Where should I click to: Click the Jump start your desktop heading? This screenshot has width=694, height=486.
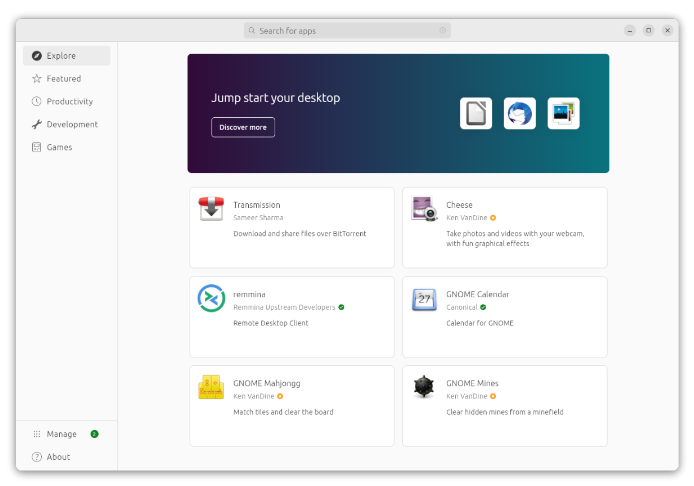point(276,98)
